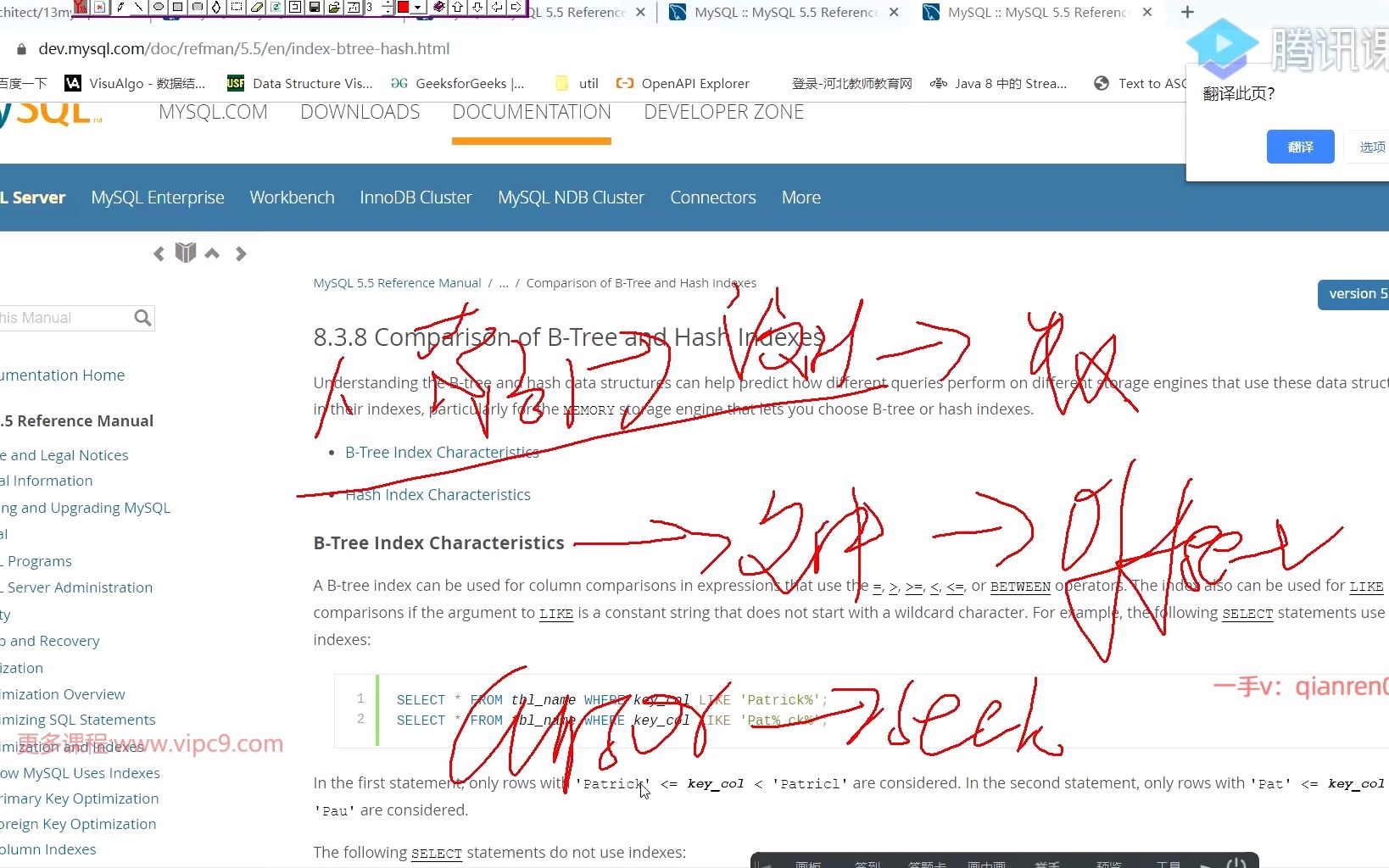Follow the BETWEEN operator link
Viewport: 1389px width, 868px height.
click(1020, 587)
